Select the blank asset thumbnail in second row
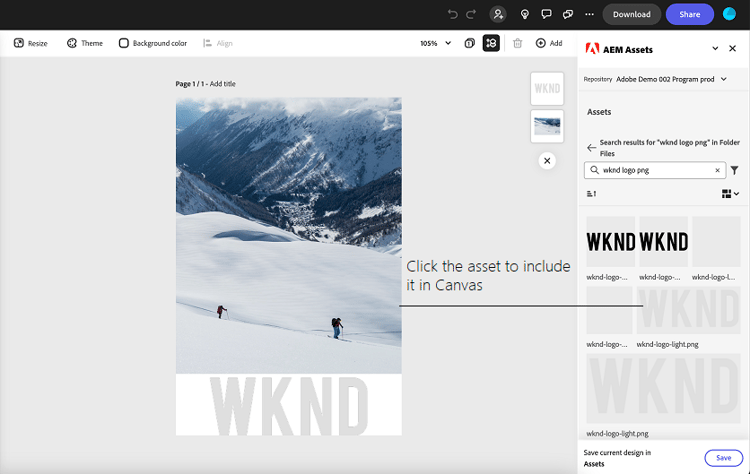The height and width of the screenshot is (474, 750). pyautogui.click(x=609, y=310)
